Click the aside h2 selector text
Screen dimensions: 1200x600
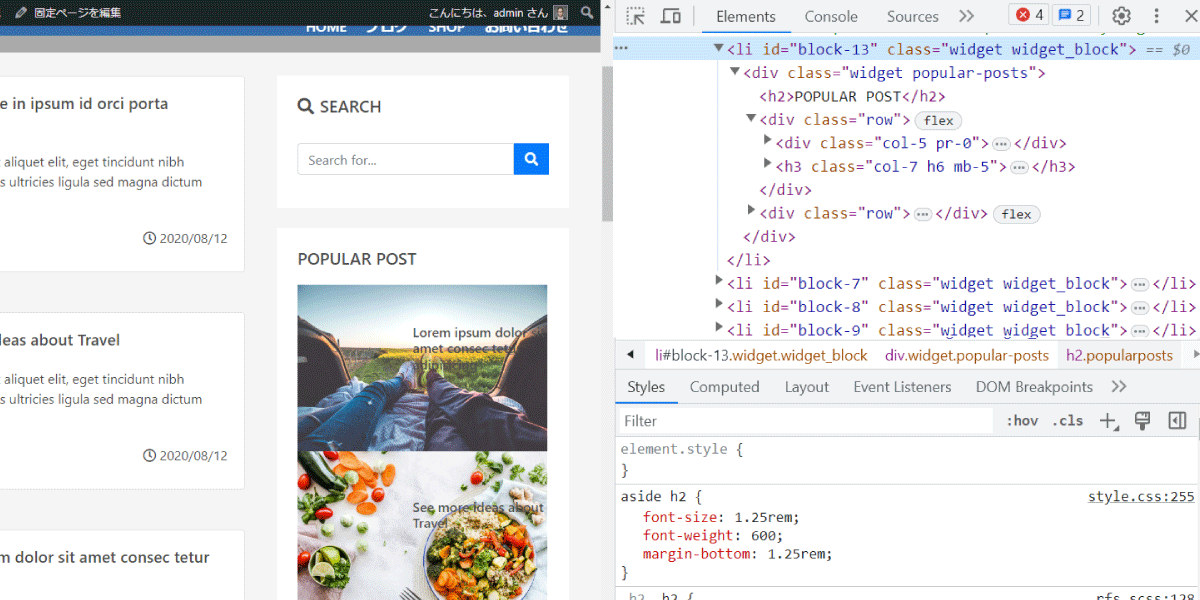tap(654, 497)
